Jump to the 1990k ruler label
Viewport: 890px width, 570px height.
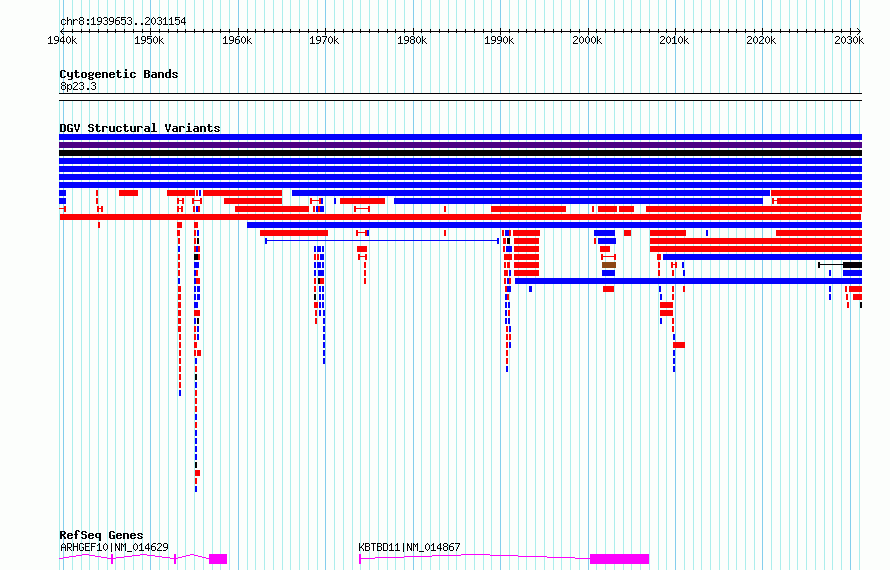(x=499, y=40)
